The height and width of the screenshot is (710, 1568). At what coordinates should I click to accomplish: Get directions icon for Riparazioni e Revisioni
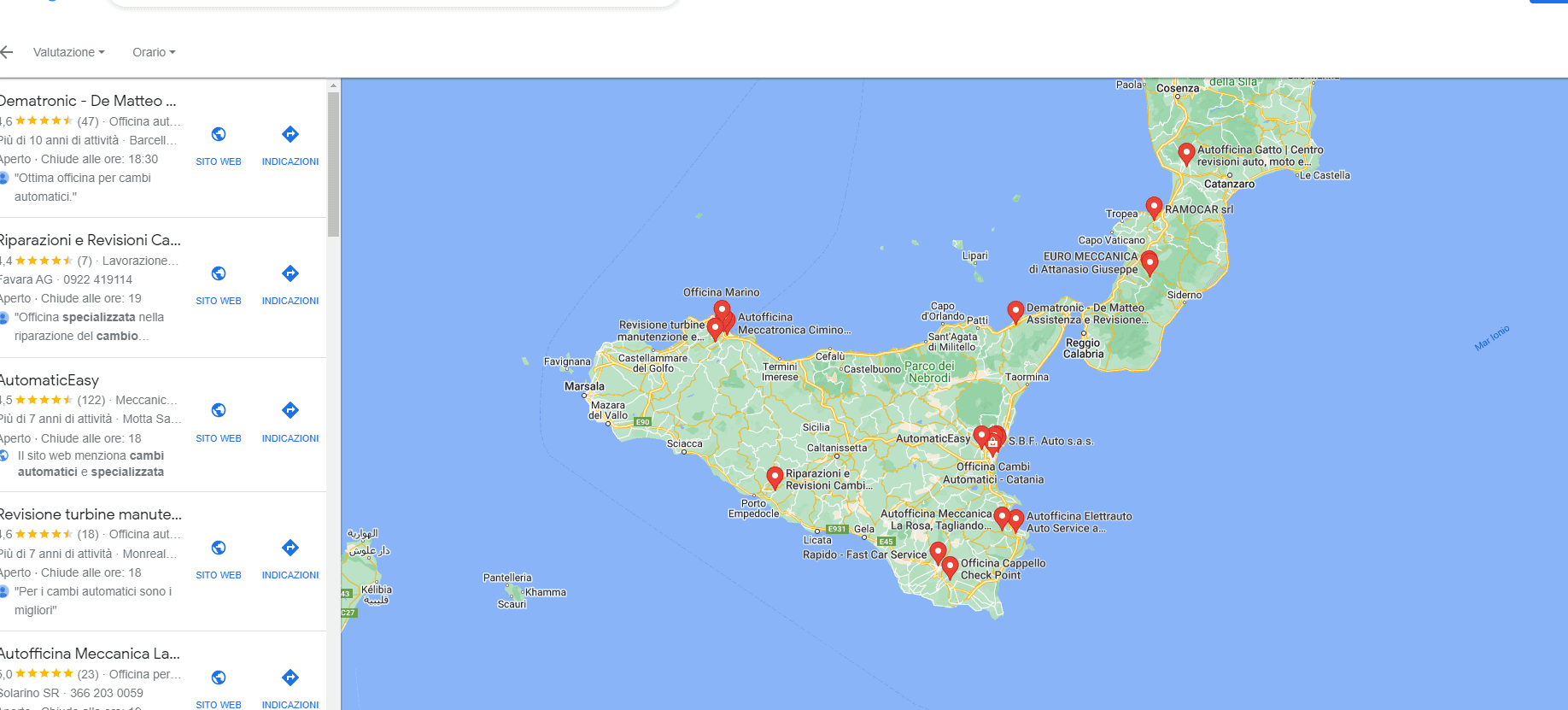tap(290, 273)
